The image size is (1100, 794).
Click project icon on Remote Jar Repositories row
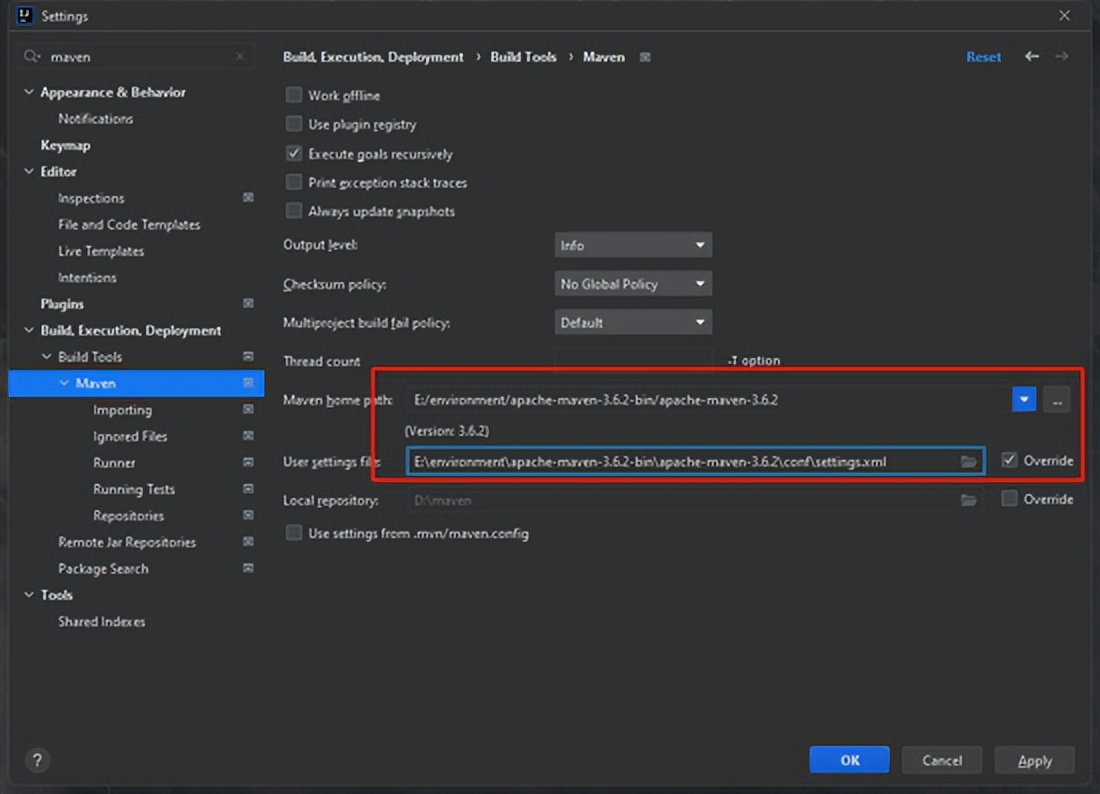(x=248, y=541)
